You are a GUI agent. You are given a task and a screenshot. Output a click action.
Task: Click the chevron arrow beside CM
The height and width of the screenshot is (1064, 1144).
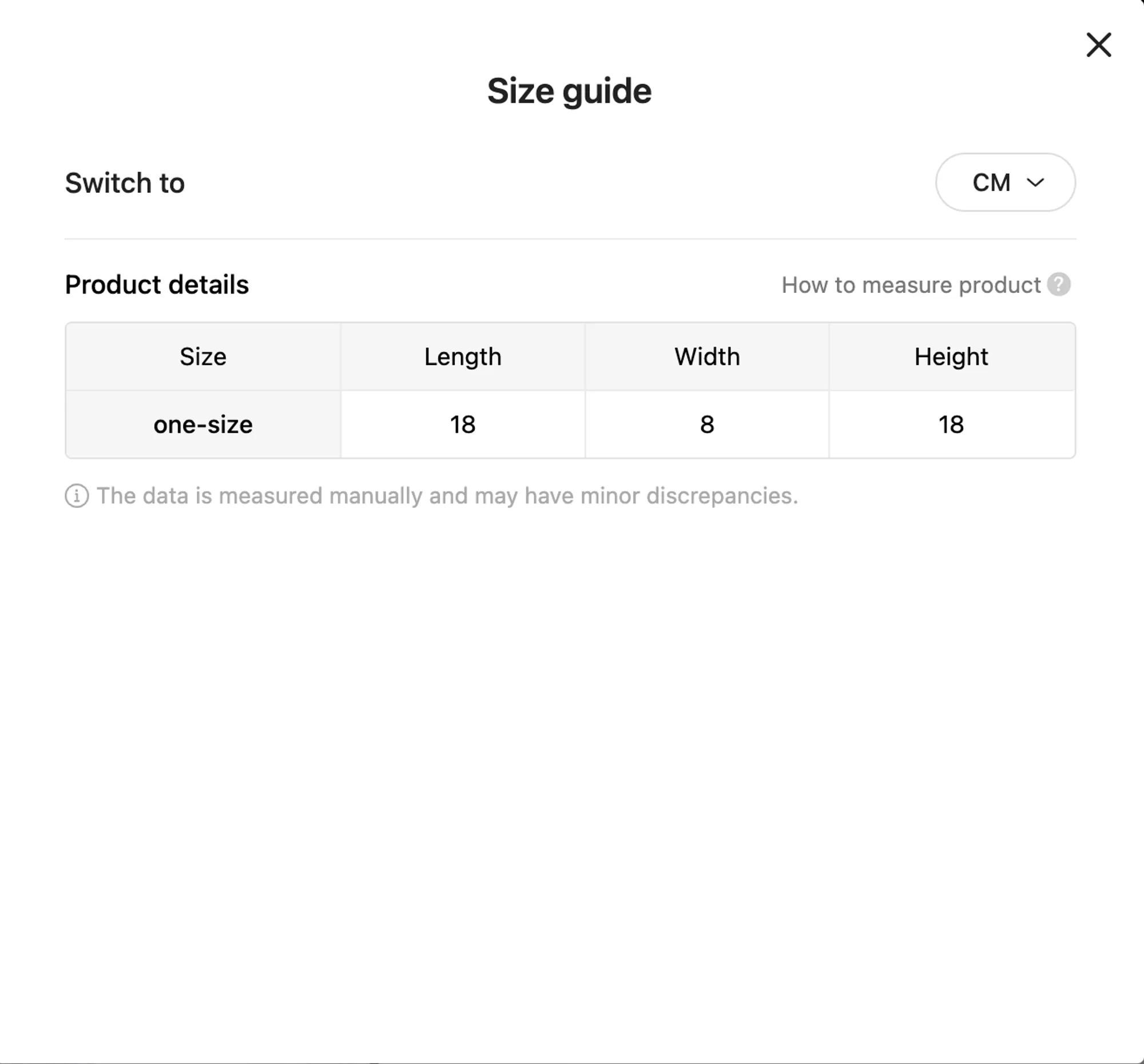pos(1035,183)
